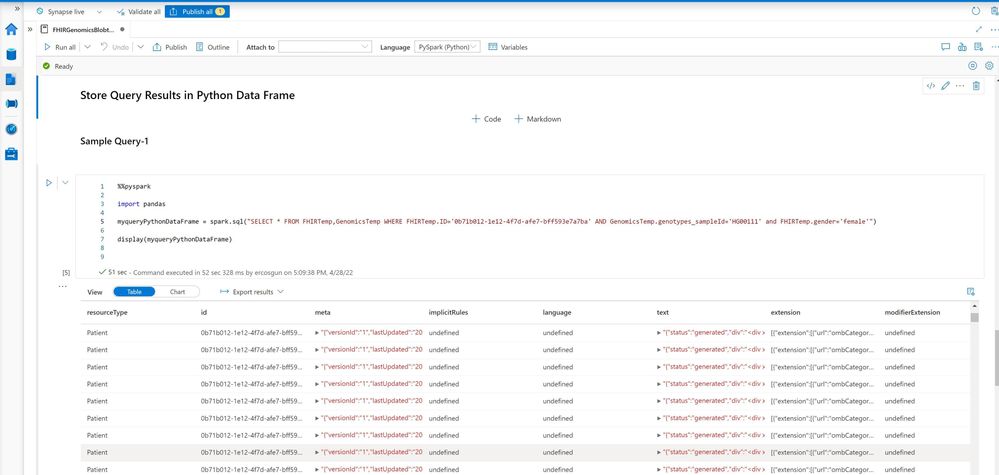Open the Manage hub toolbox icon
Viewport: 999px width, 475px height.
click(11, 153)
